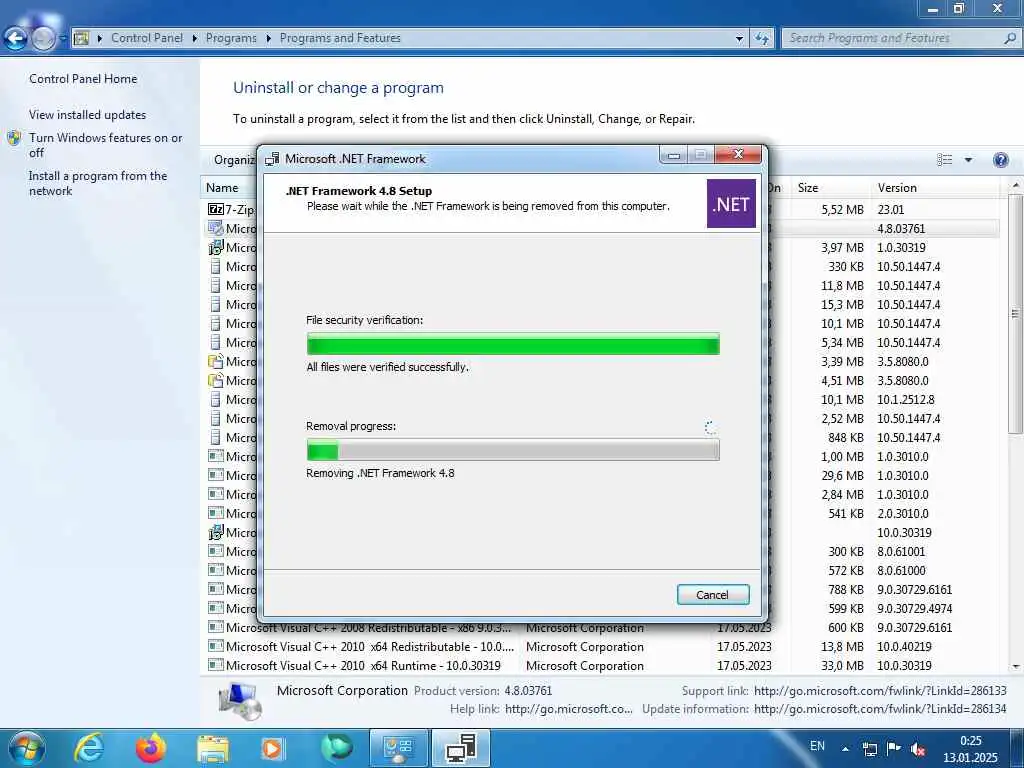Image resolution: width=1024 pixels, height=768 pixels.
Task: Show hidden tray icons arrow
Action: 846,749
